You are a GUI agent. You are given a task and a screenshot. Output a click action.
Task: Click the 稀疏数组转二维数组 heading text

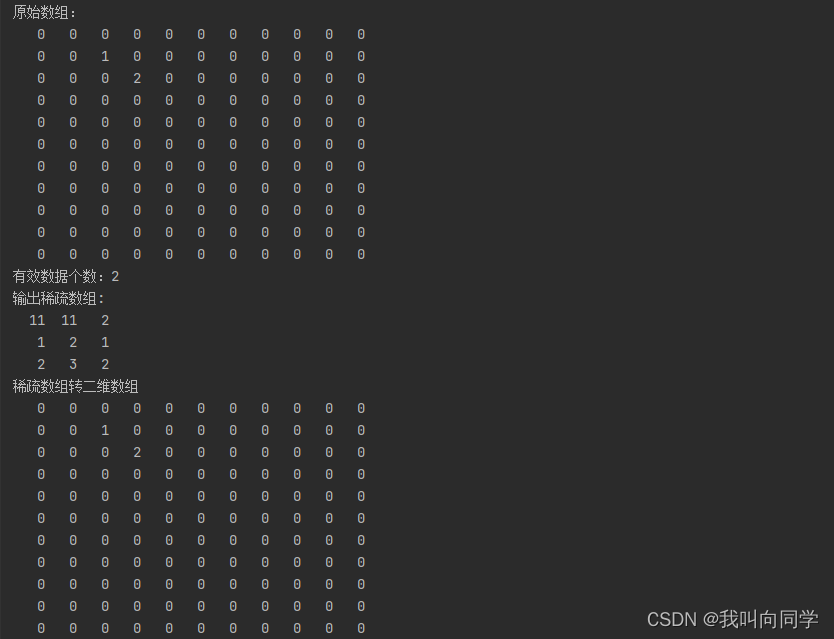click(75, 387)
